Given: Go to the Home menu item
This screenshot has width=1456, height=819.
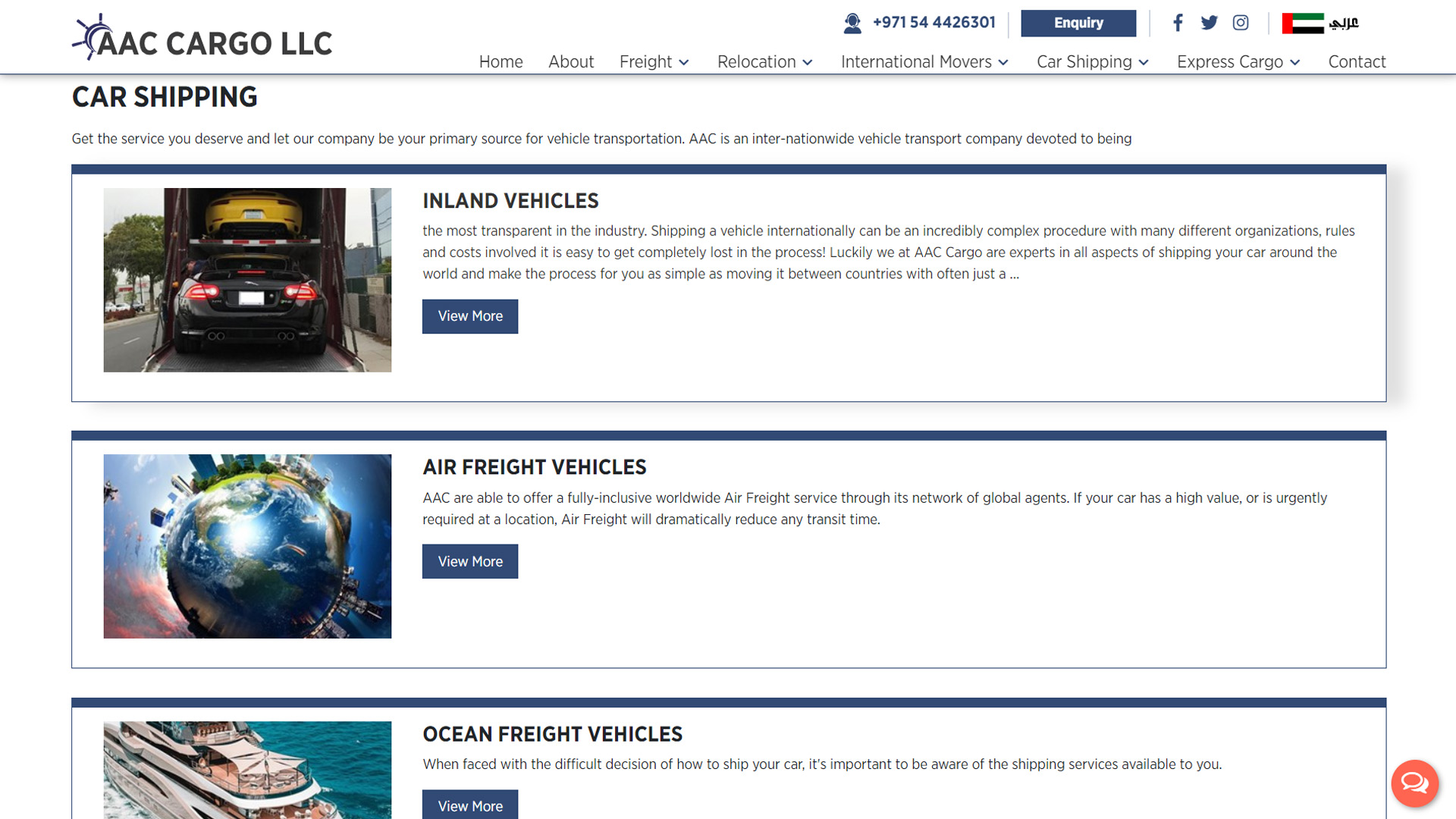Looking at the screenshot, I should 500,62.
